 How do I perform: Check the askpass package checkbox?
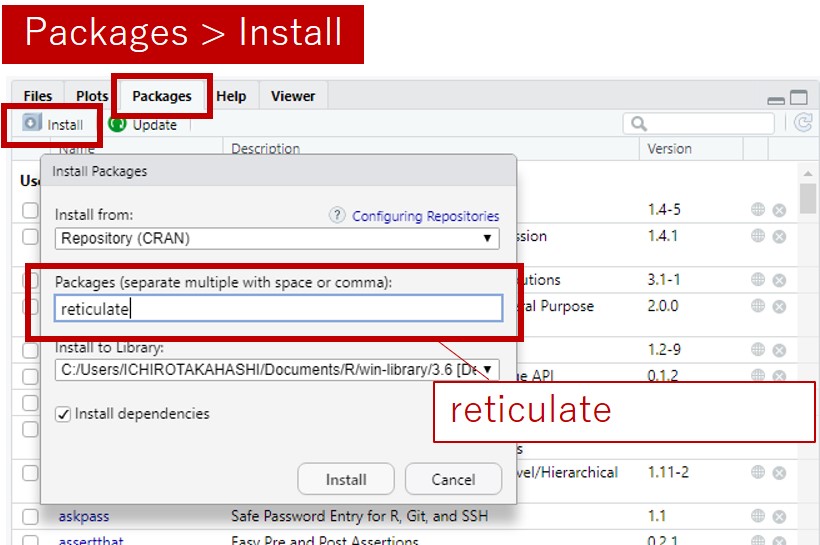pyautogui.click(x=31, y=517)
